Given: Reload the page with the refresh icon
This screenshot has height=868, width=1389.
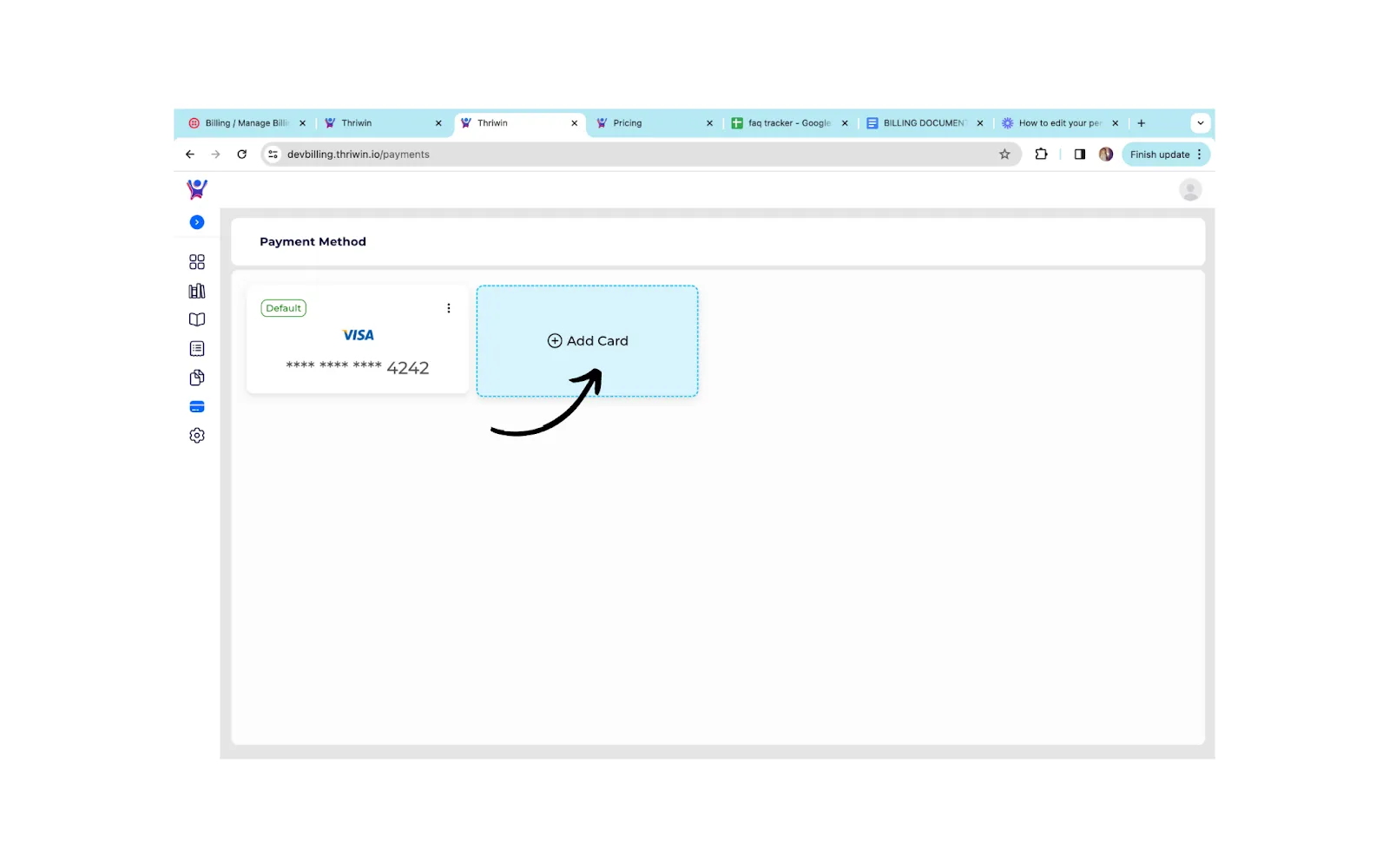Looking at the screenshot, I should click(242, 155).
